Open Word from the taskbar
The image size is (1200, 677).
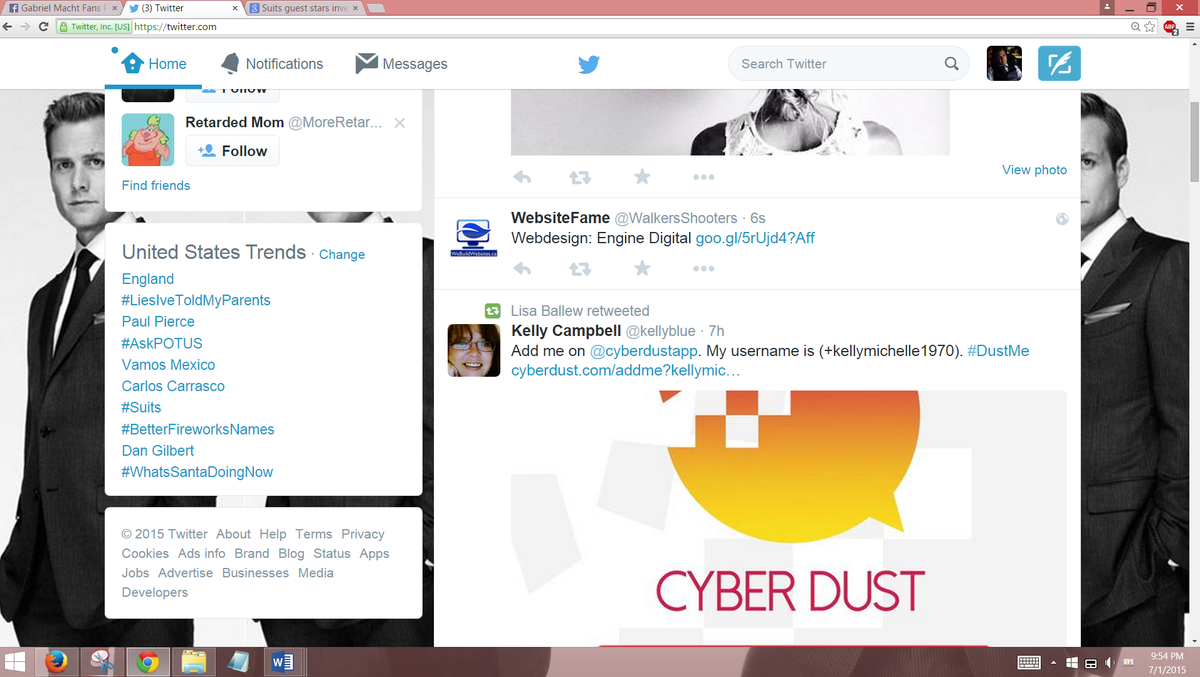(x=283, y=662)
